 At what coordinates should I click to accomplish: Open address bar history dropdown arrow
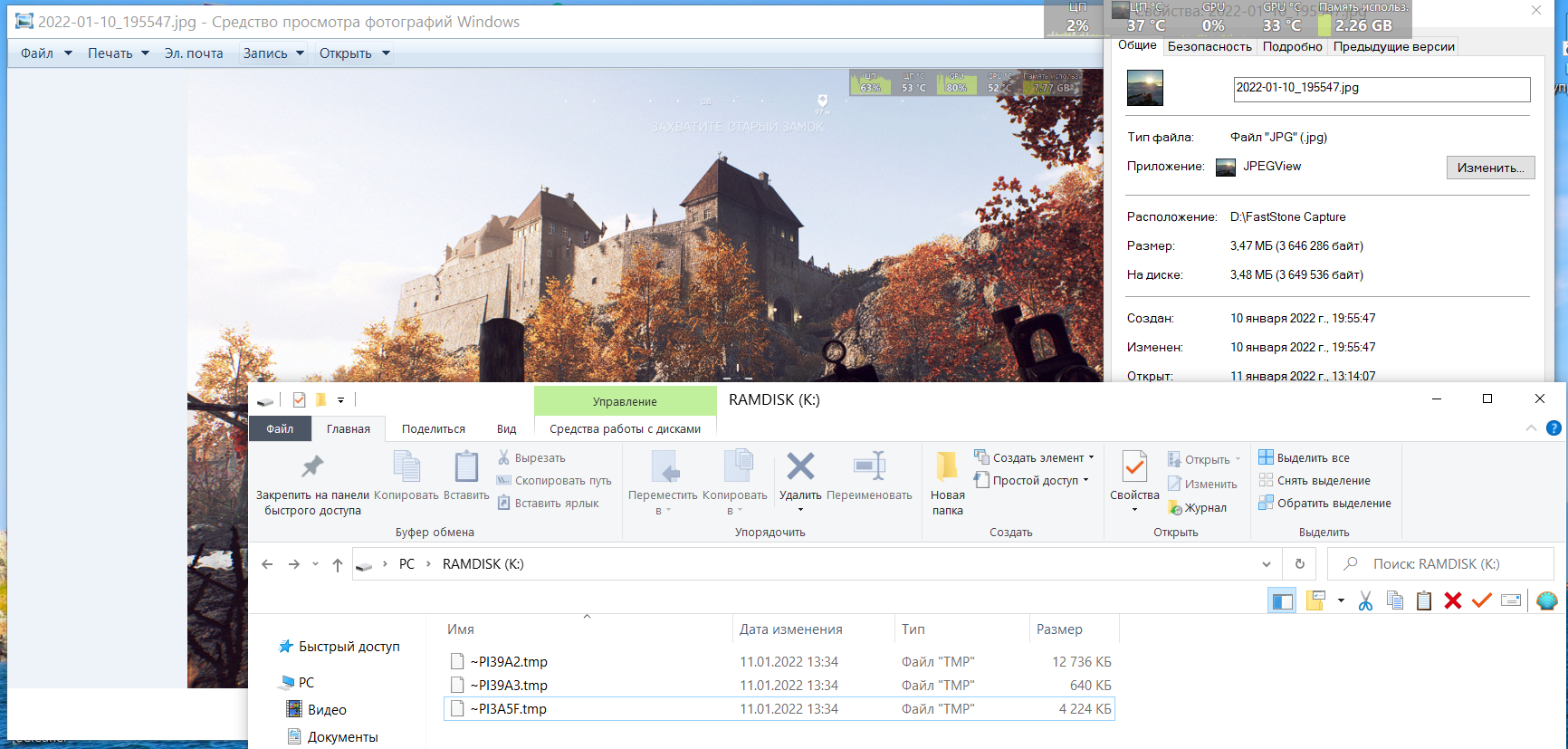click(x=1266, y=564)
